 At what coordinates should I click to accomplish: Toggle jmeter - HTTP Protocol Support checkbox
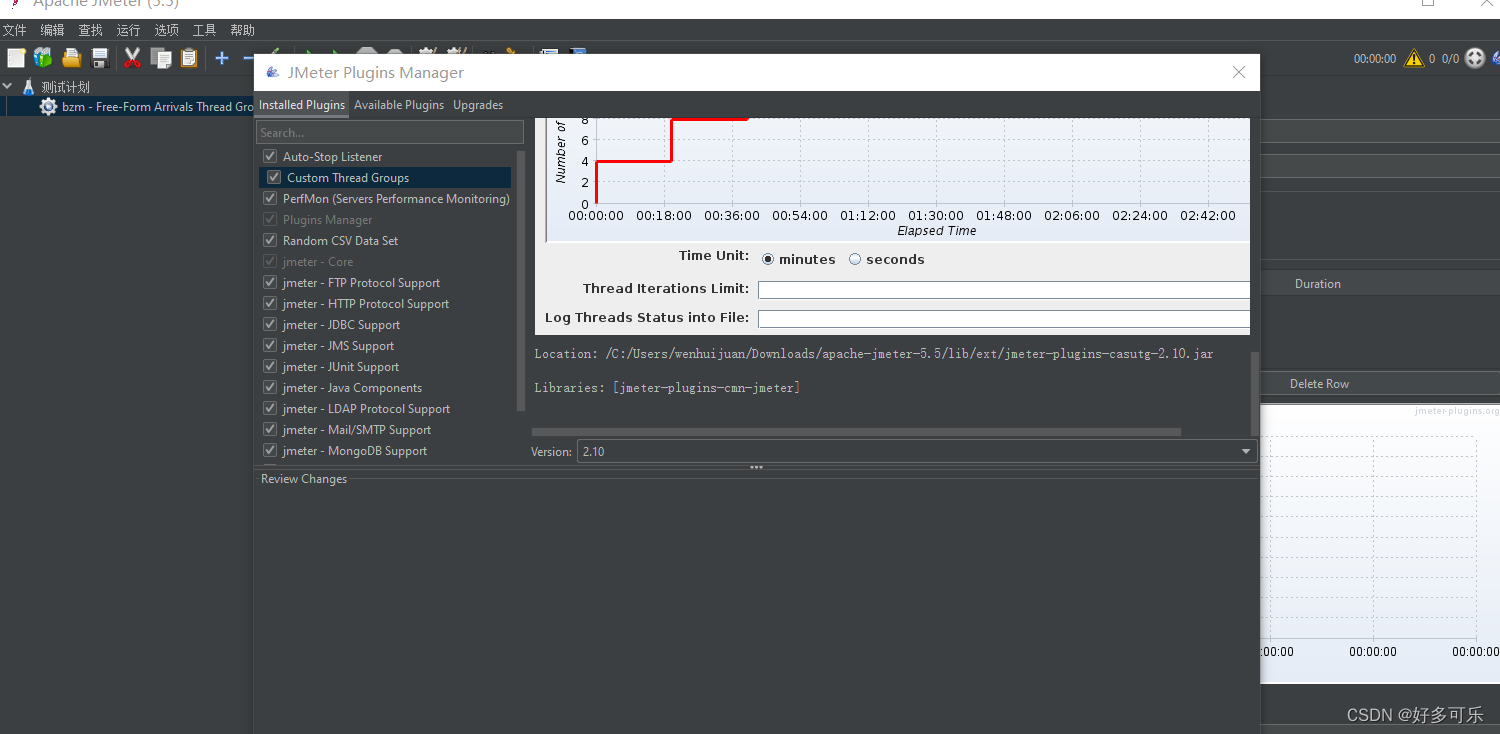(x=270, y=303)
